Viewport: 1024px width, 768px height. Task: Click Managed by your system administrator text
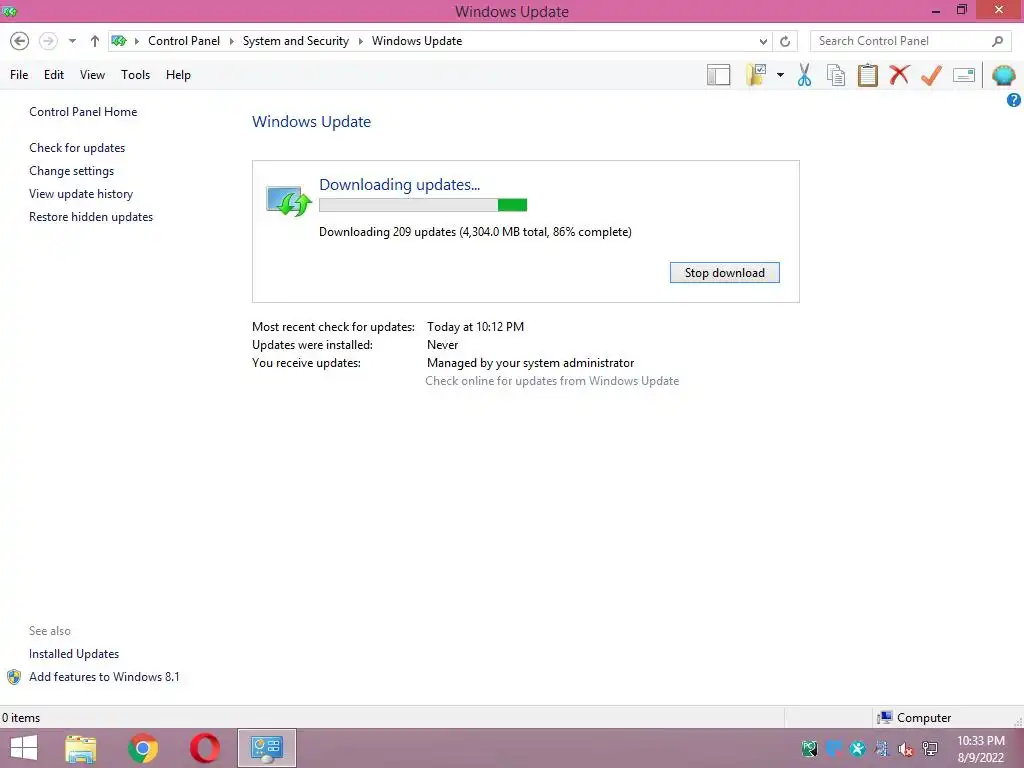[x=530, y=362]
